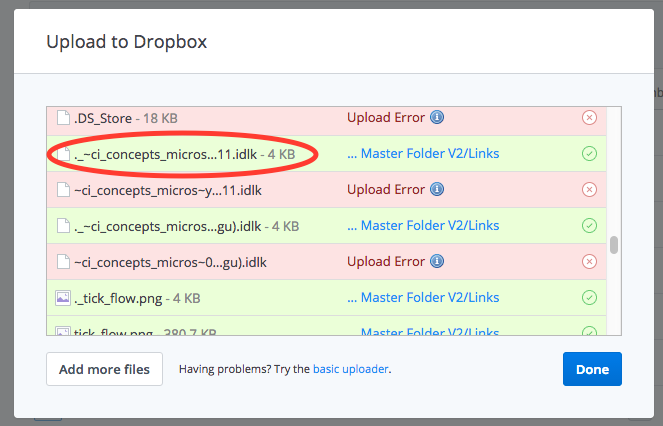Click the Done button
This screenshot has height=426, width=663.
592,369
